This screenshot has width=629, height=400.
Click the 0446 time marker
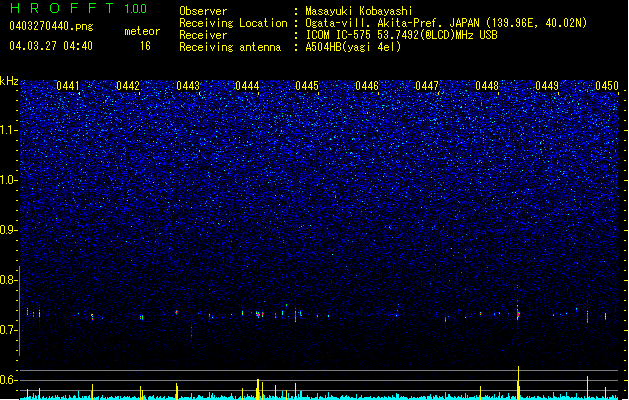pyautogui.click(x=367, y=86)
